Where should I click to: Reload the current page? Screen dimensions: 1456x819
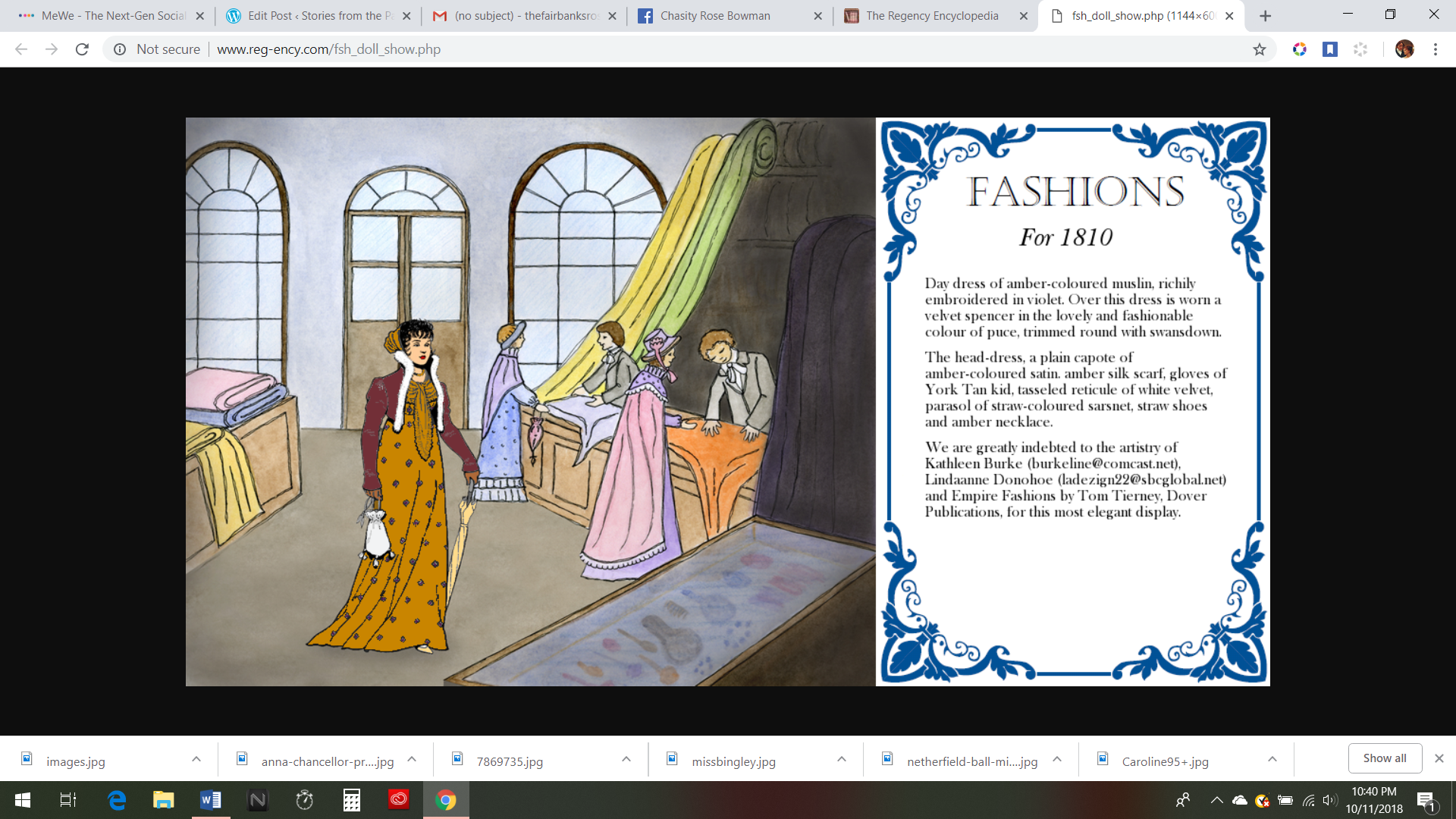(82, 49)
